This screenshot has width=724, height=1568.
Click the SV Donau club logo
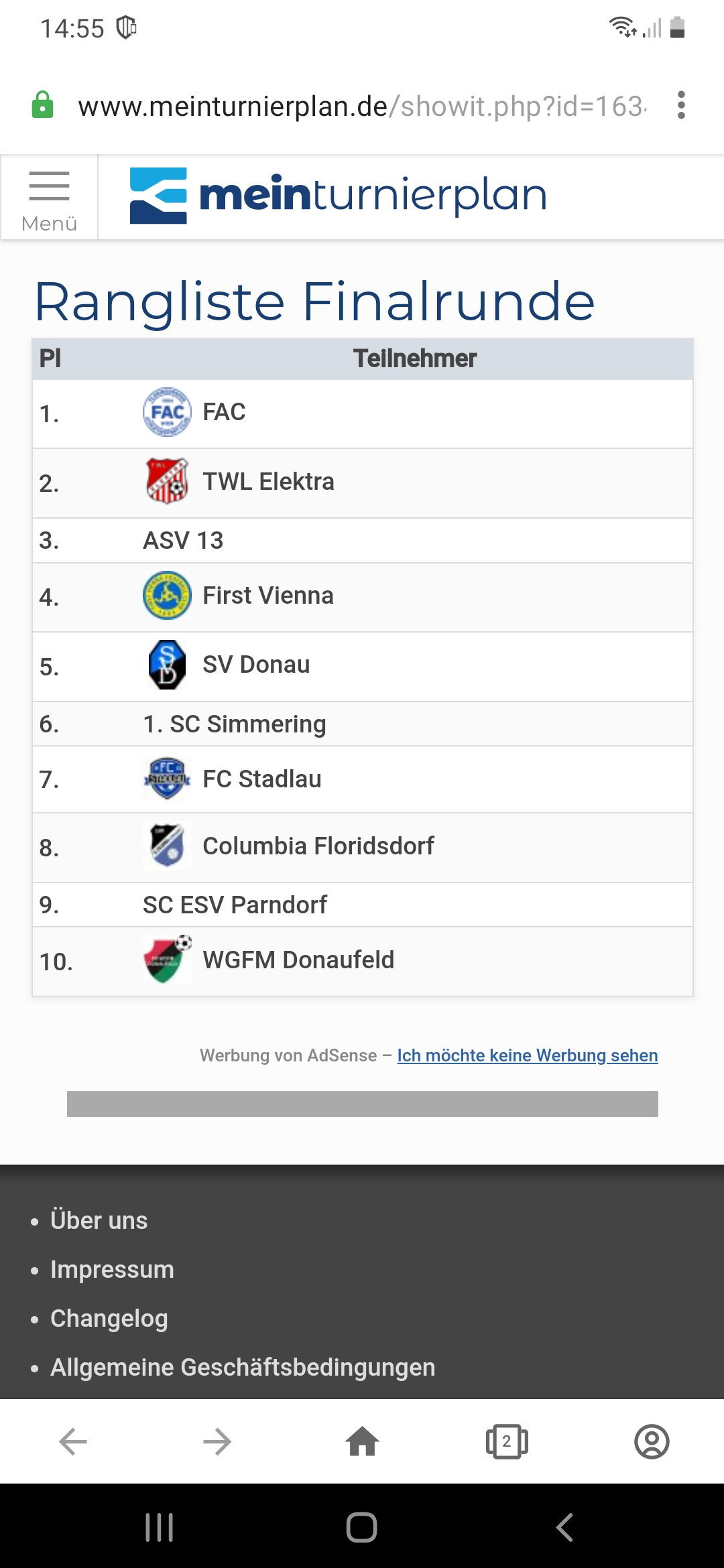[x=167, y=665]
